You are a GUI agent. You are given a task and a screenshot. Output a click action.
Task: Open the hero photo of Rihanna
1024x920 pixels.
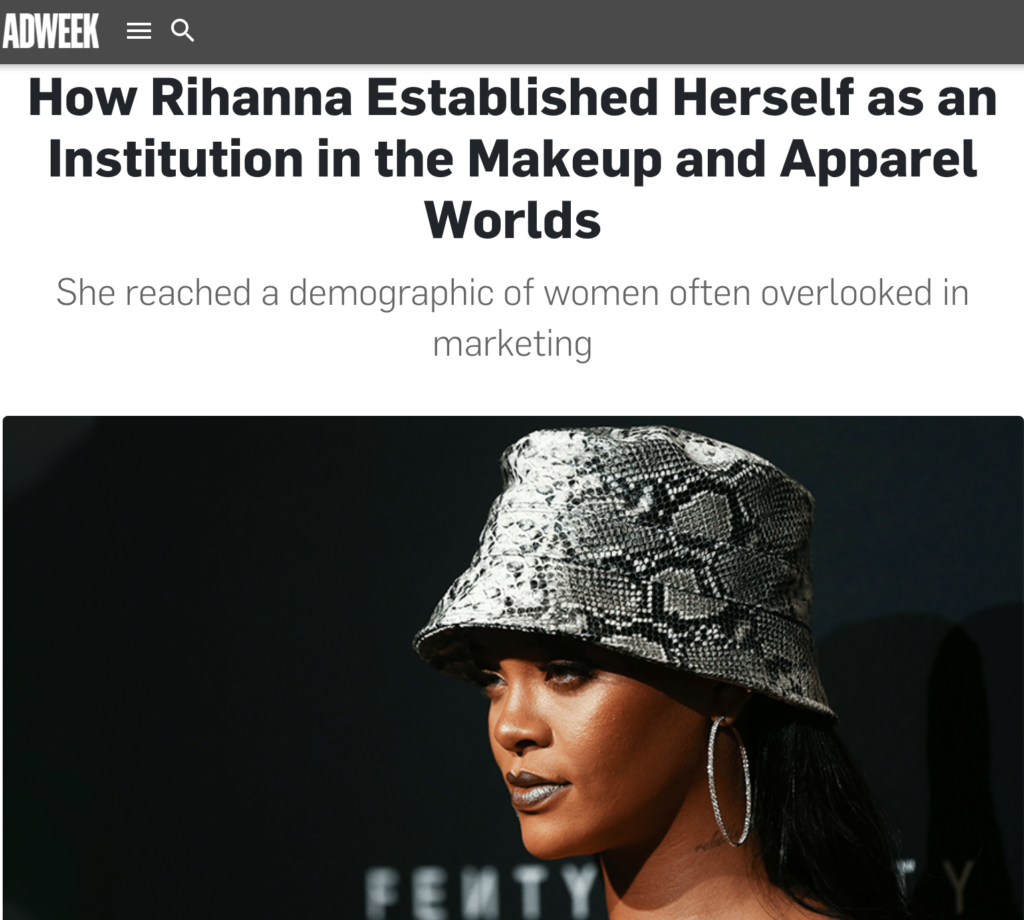(512, 667)
